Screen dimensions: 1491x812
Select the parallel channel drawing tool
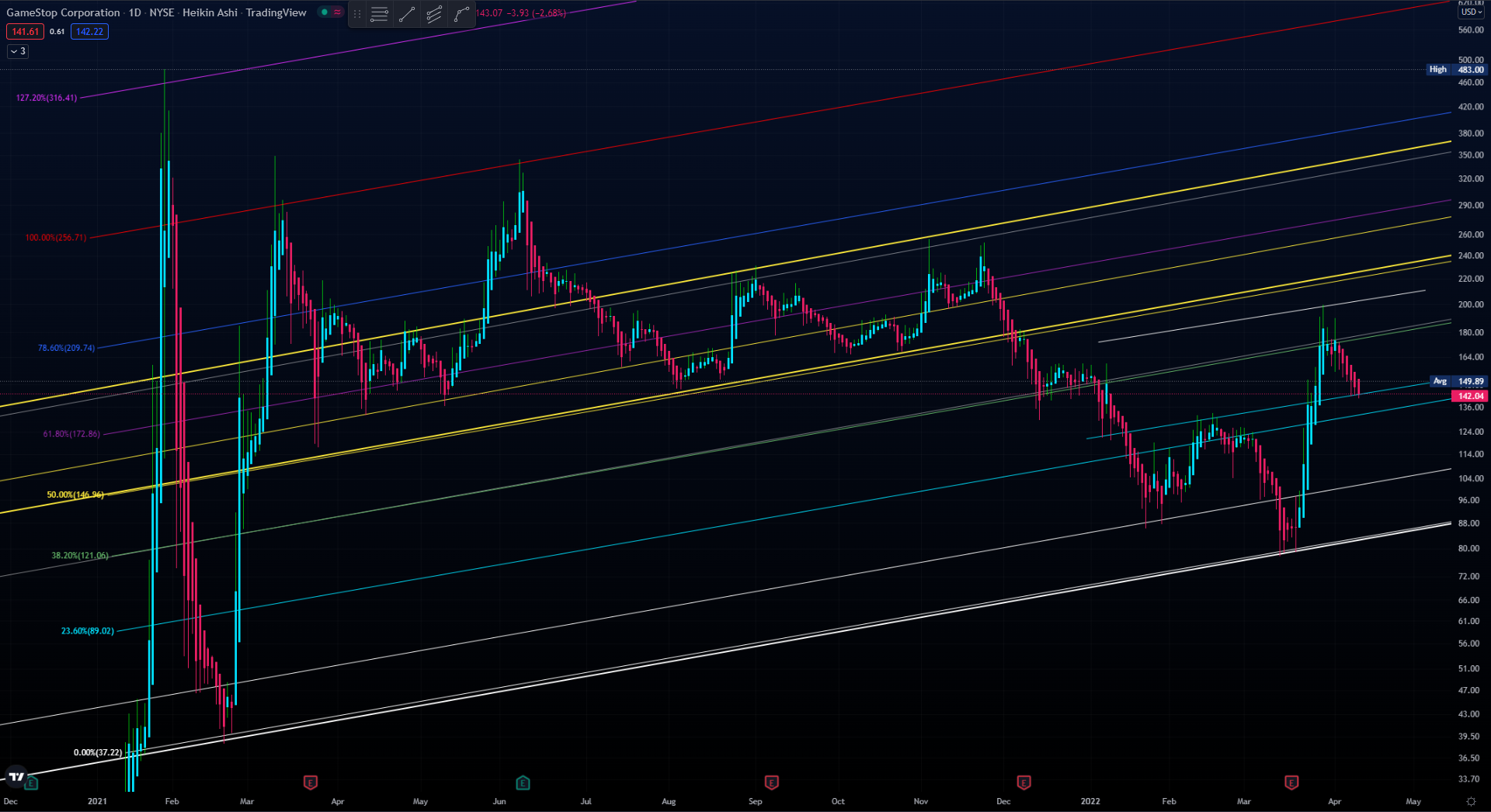pos(434,14)
